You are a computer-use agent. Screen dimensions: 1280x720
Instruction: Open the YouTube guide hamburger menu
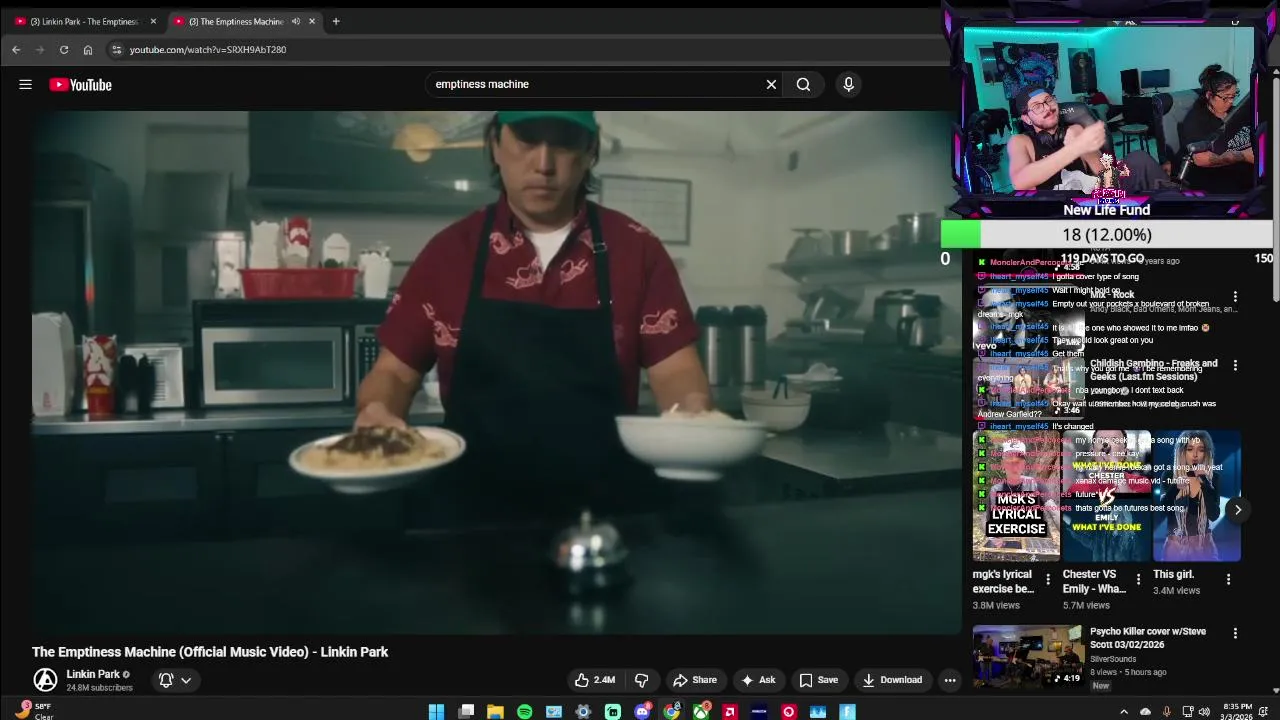(25, 85)
